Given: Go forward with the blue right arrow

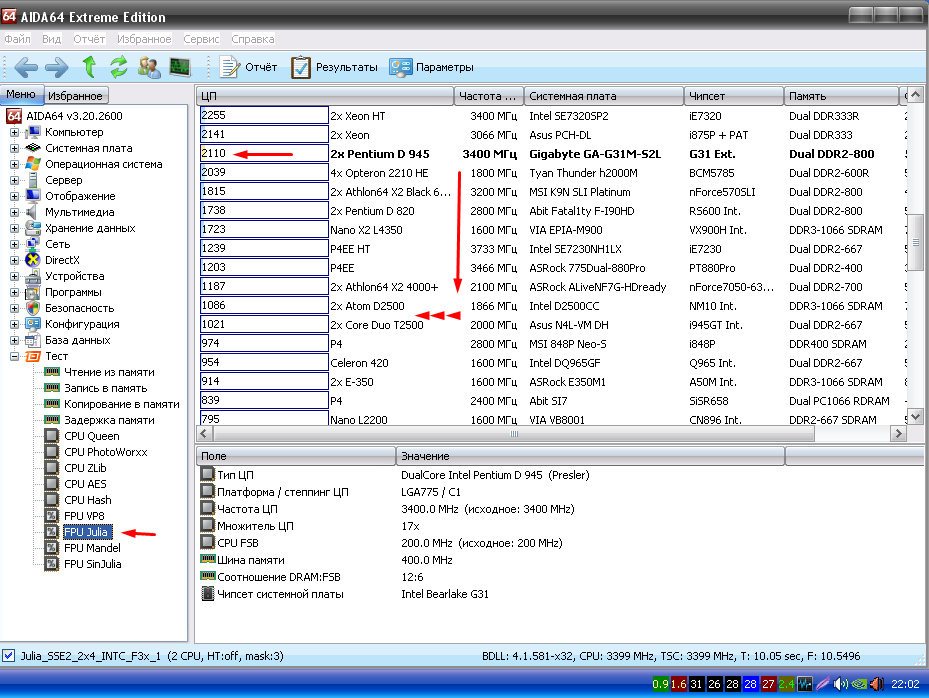Looking at the screenshot, I should click(57, 67).
